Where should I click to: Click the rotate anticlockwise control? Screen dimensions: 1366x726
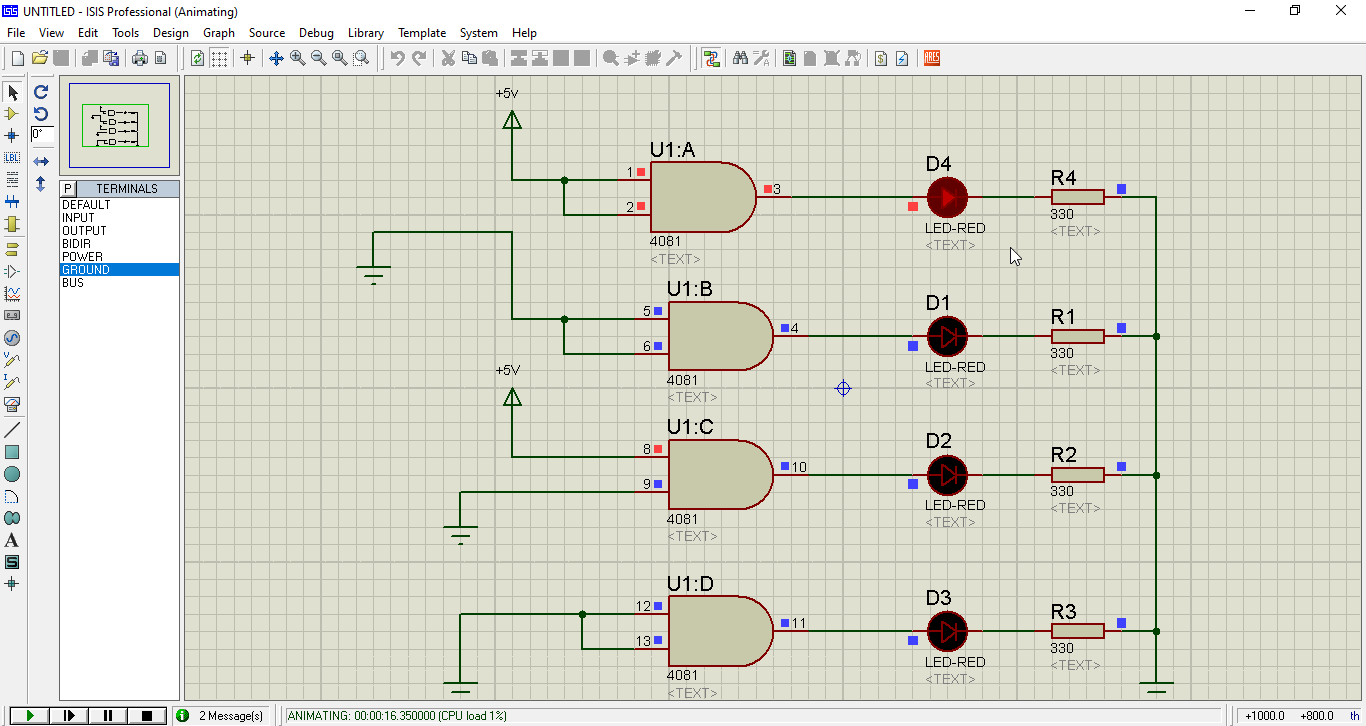tap(40, 114)
